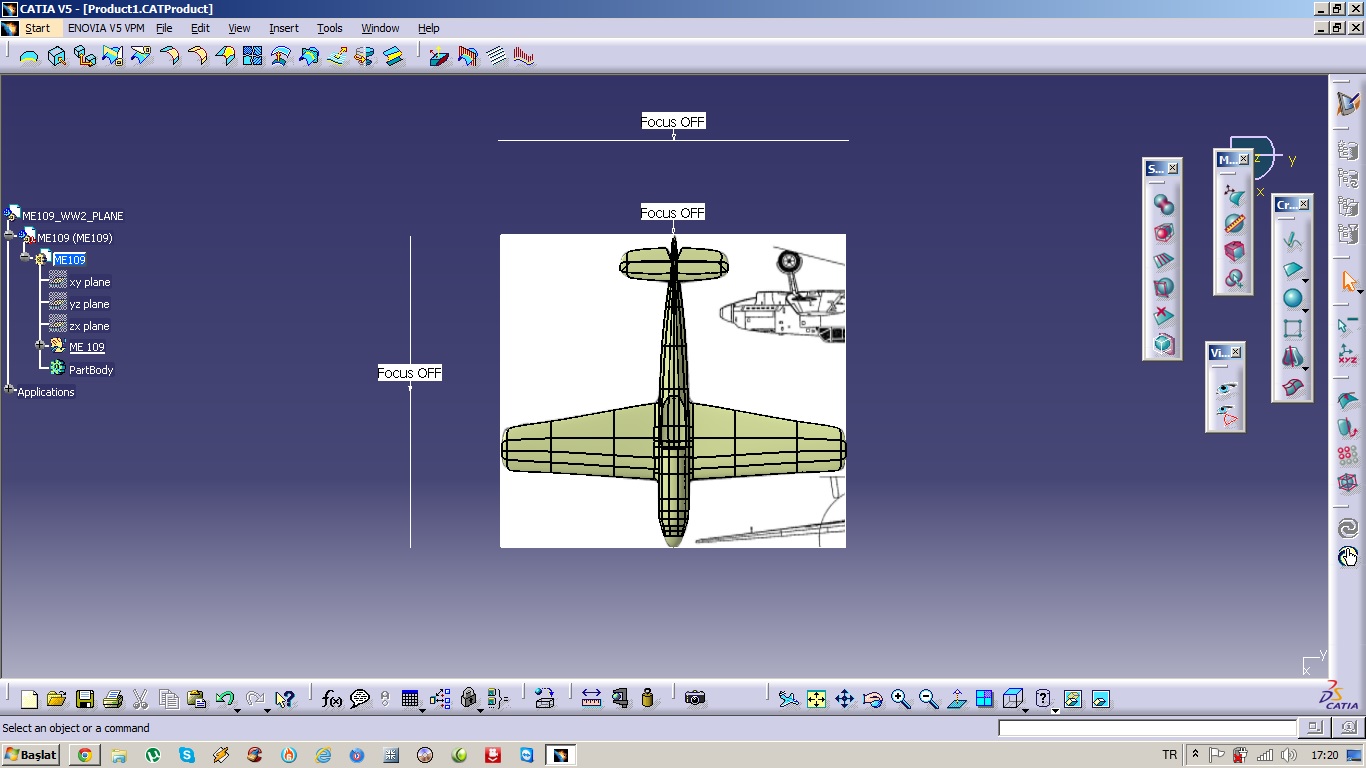
Task: Activate Fly mode airplane icon
Action: (789, 699)
